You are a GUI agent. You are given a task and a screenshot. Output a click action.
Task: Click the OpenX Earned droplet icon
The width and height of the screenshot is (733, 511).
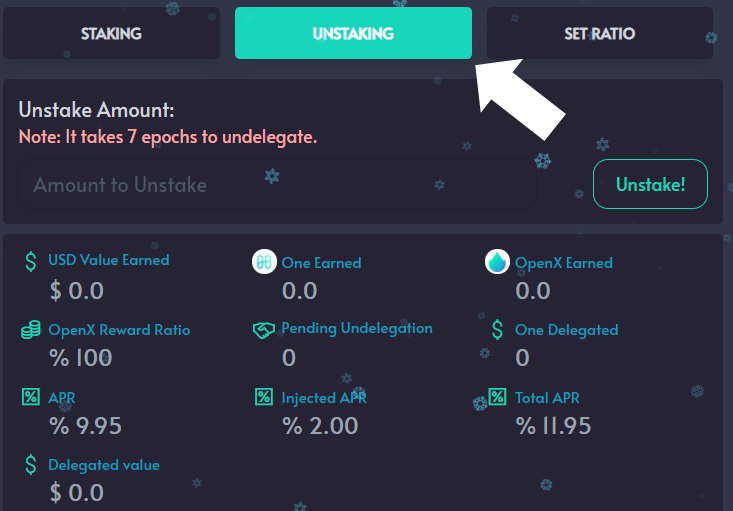[x=497, y=262]
